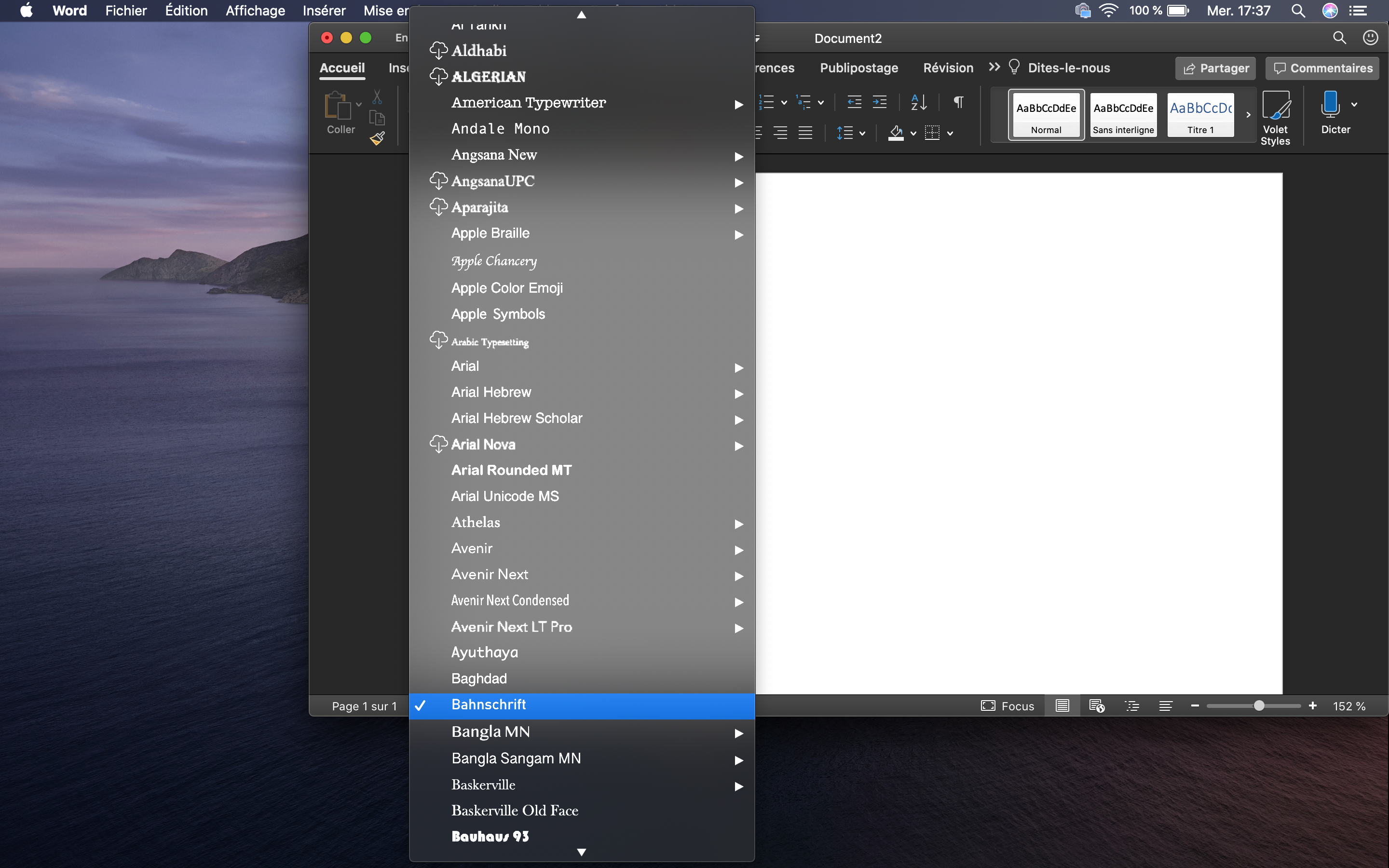
Task: Click the Format Painter brush icon
Action: [x=377, y=138]
